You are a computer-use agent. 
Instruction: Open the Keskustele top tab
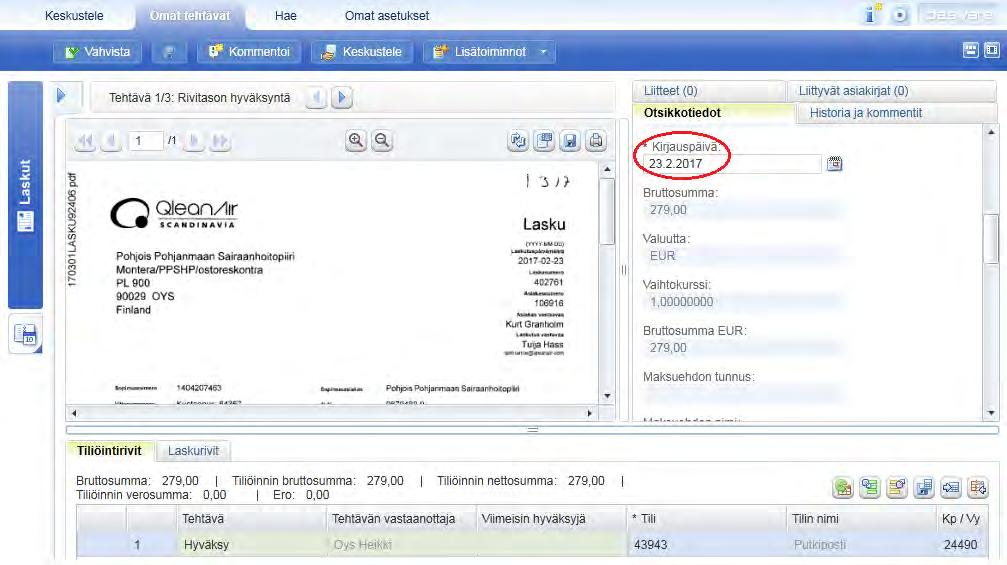tap(74, 15)
